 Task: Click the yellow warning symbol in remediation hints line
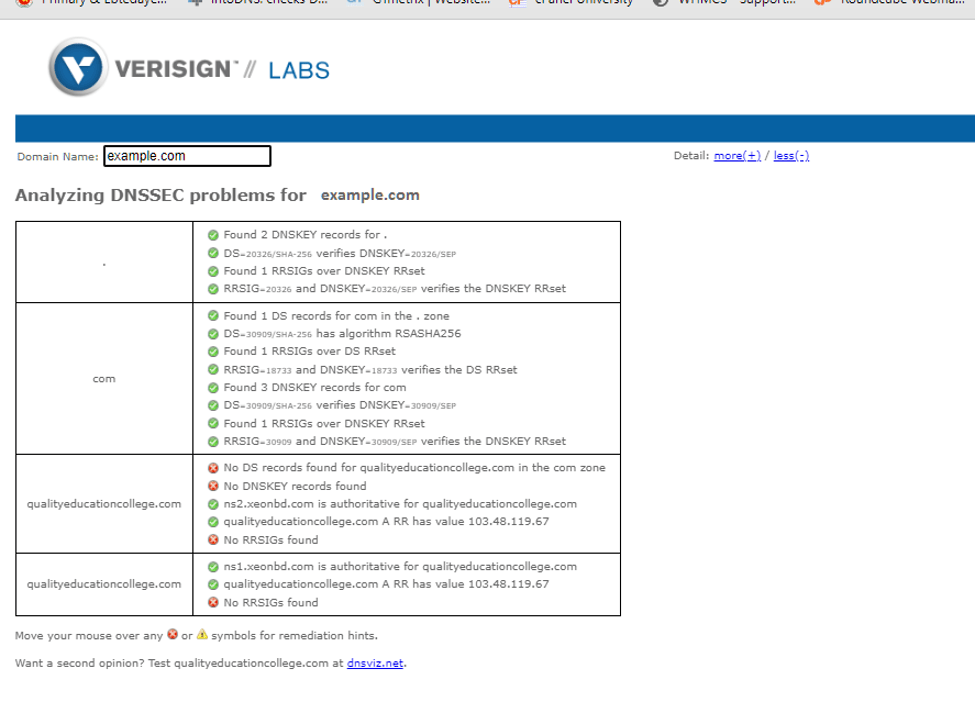(202, 635)
